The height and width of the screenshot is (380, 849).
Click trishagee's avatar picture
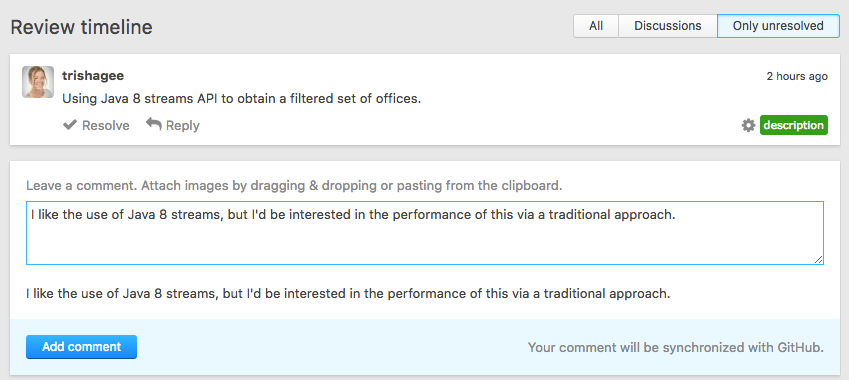point(38,82)
